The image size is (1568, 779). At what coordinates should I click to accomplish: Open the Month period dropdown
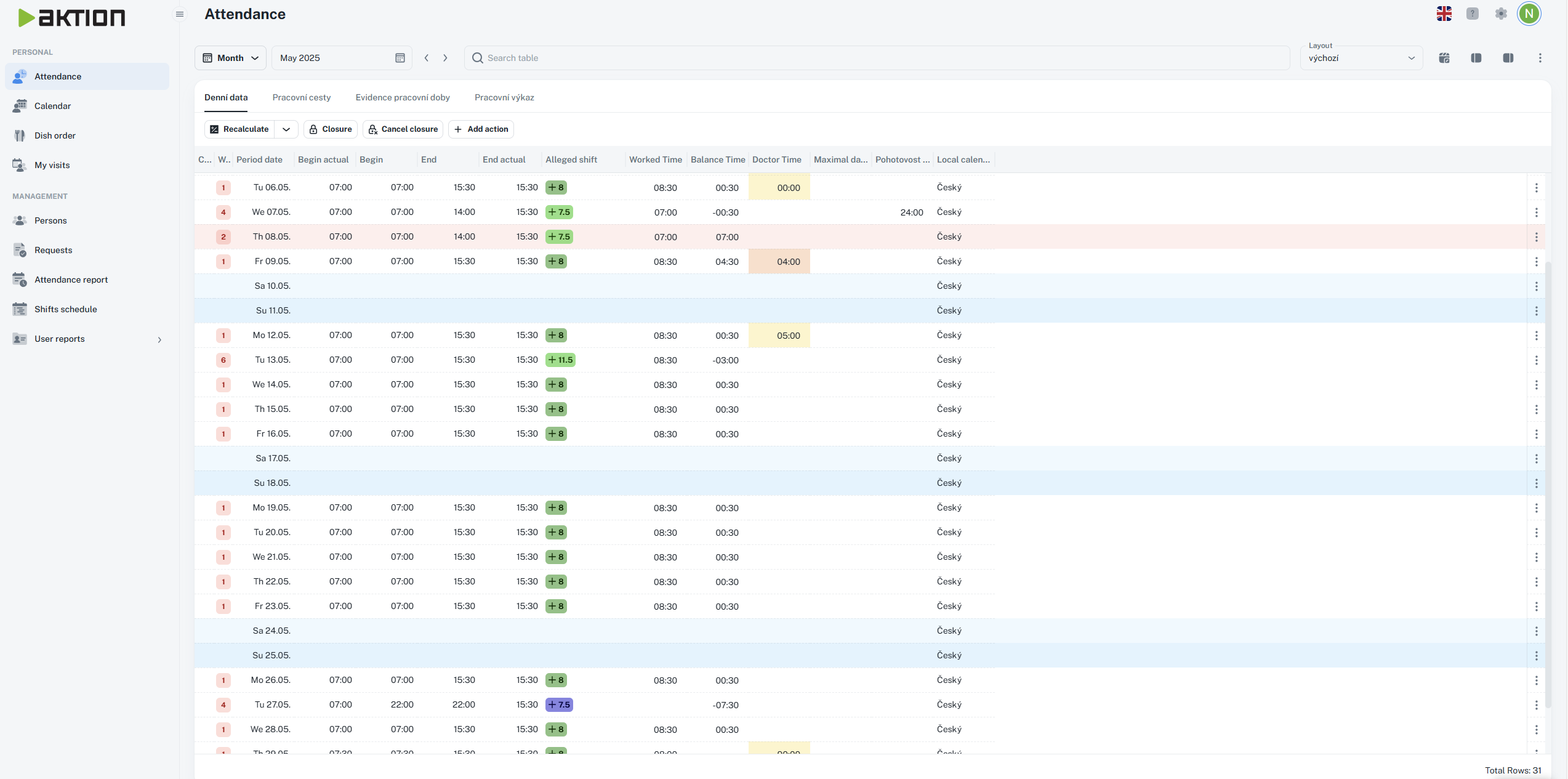pos(231,58)
